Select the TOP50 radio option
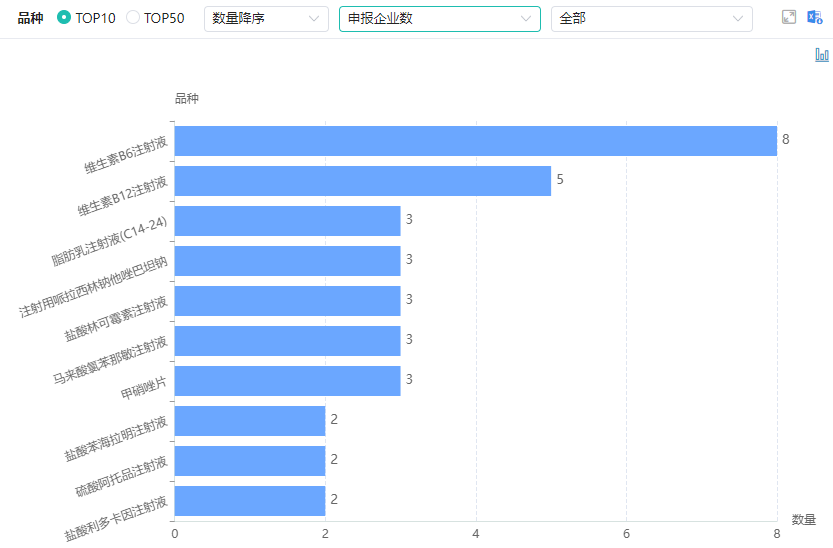 (133, 18)
